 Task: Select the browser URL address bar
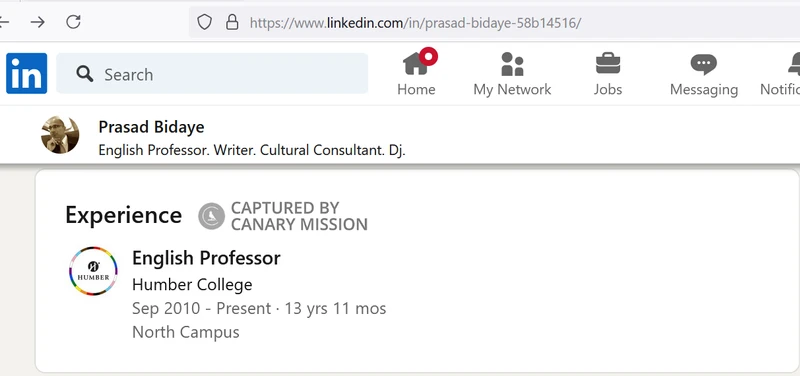pyautogui.click(x=494, y=22)
